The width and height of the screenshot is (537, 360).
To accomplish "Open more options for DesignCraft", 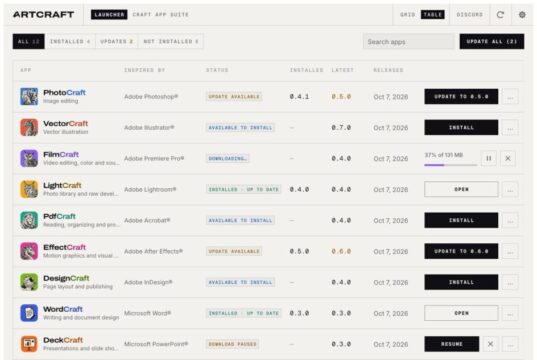I will pyautogui.click(x=510, y=282).
